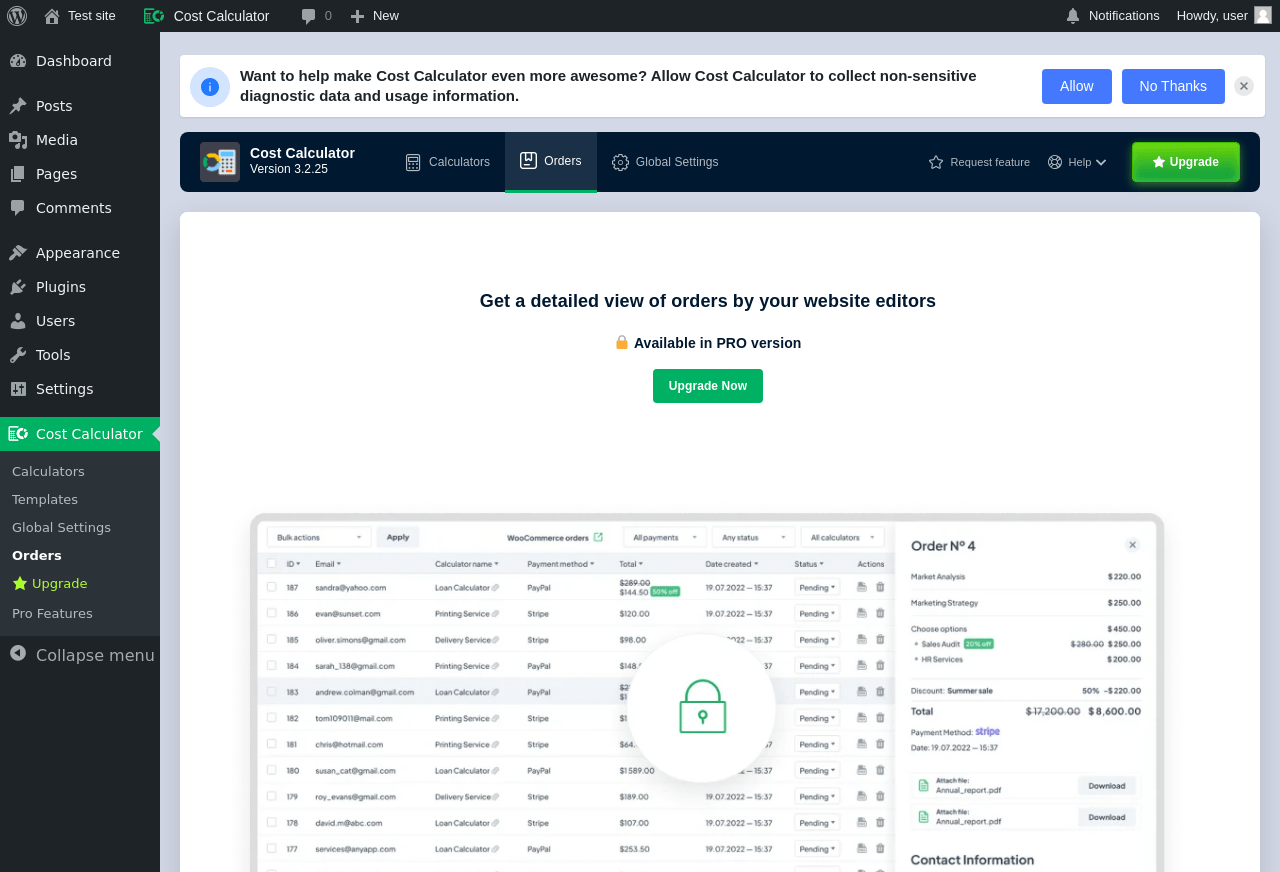Open Pro Features submenu item
This screenshot has height=872, width=1280.
click(52, 614)
